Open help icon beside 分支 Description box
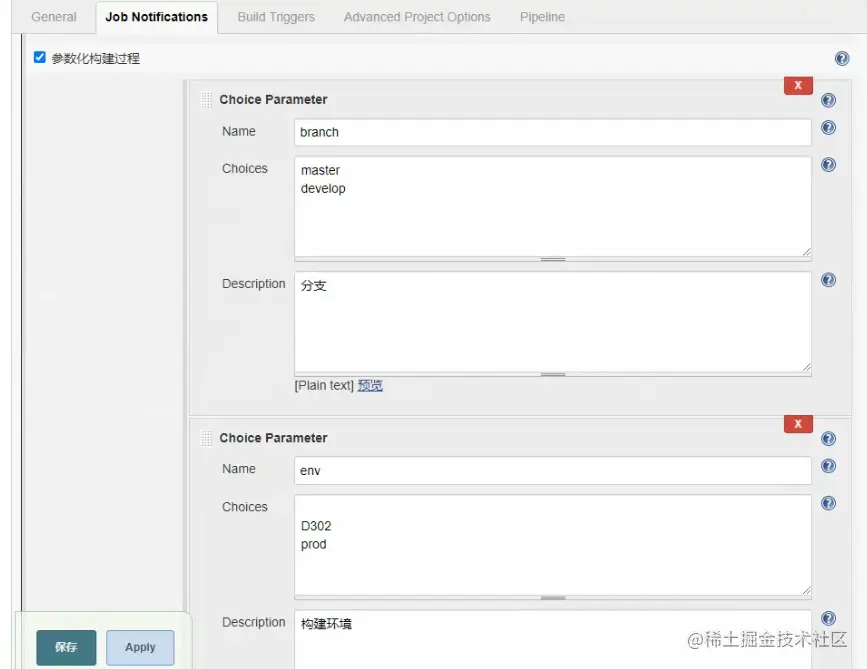This screenshot has height=669, width=867. point(828,280)
